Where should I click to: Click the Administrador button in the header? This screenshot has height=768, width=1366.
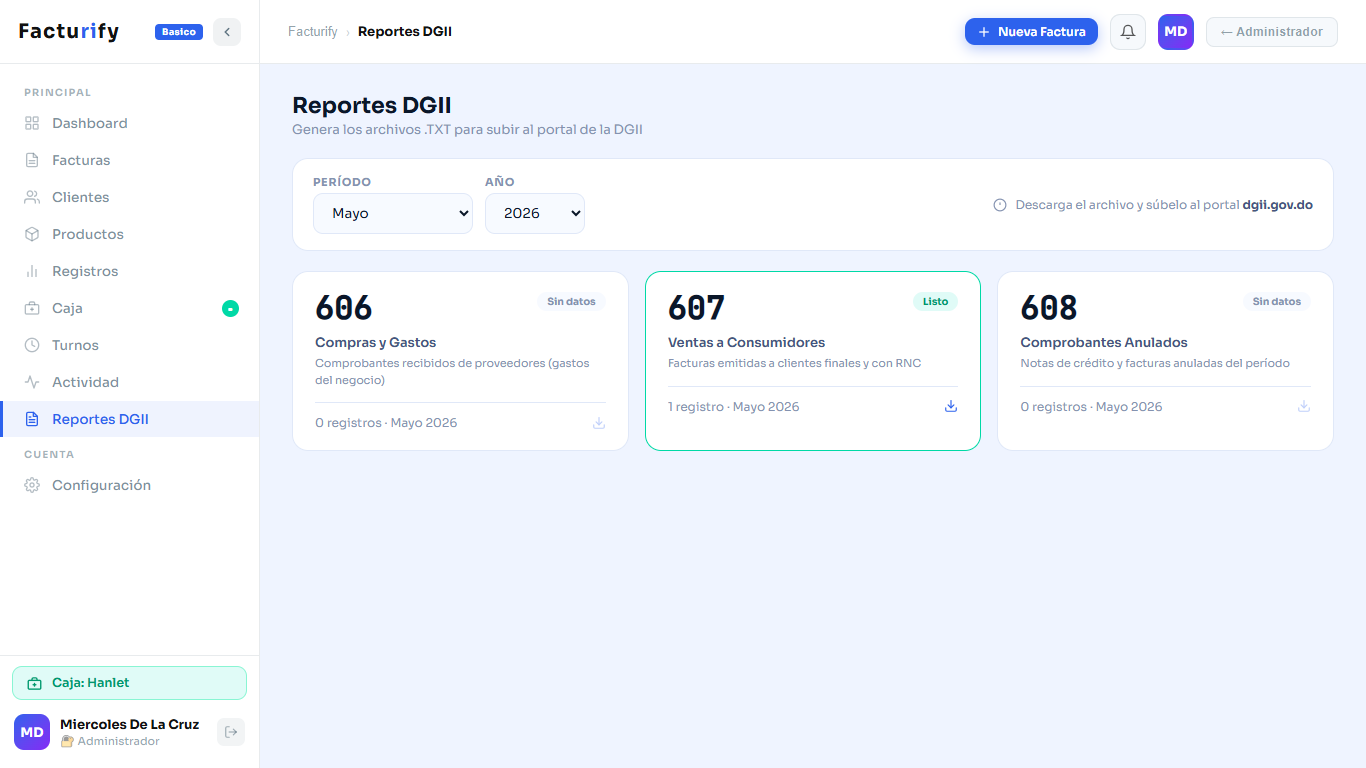pyautogui.click(x=1272, y=32)
